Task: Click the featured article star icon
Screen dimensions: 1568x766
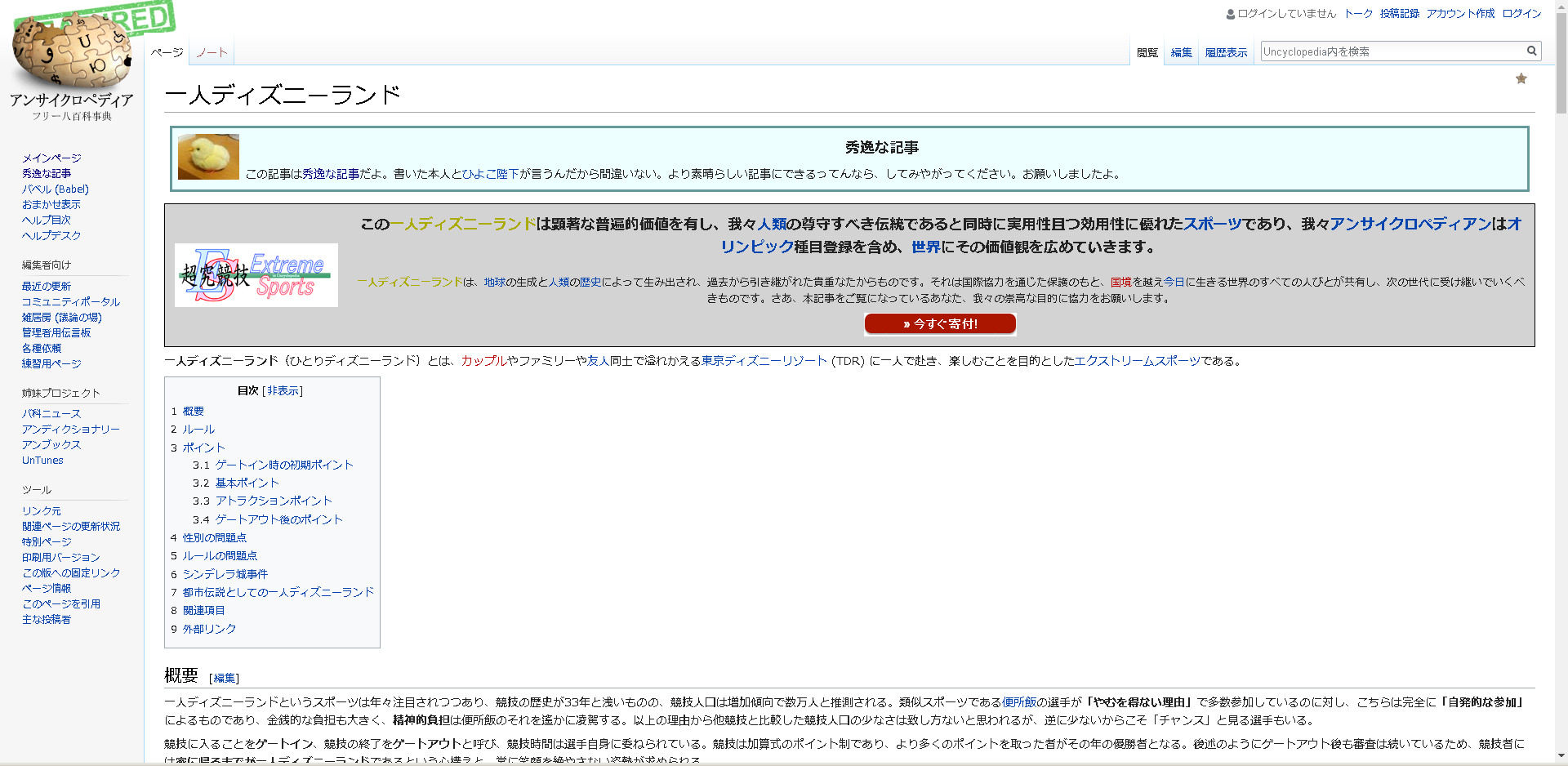Action: pos(1521,78)
